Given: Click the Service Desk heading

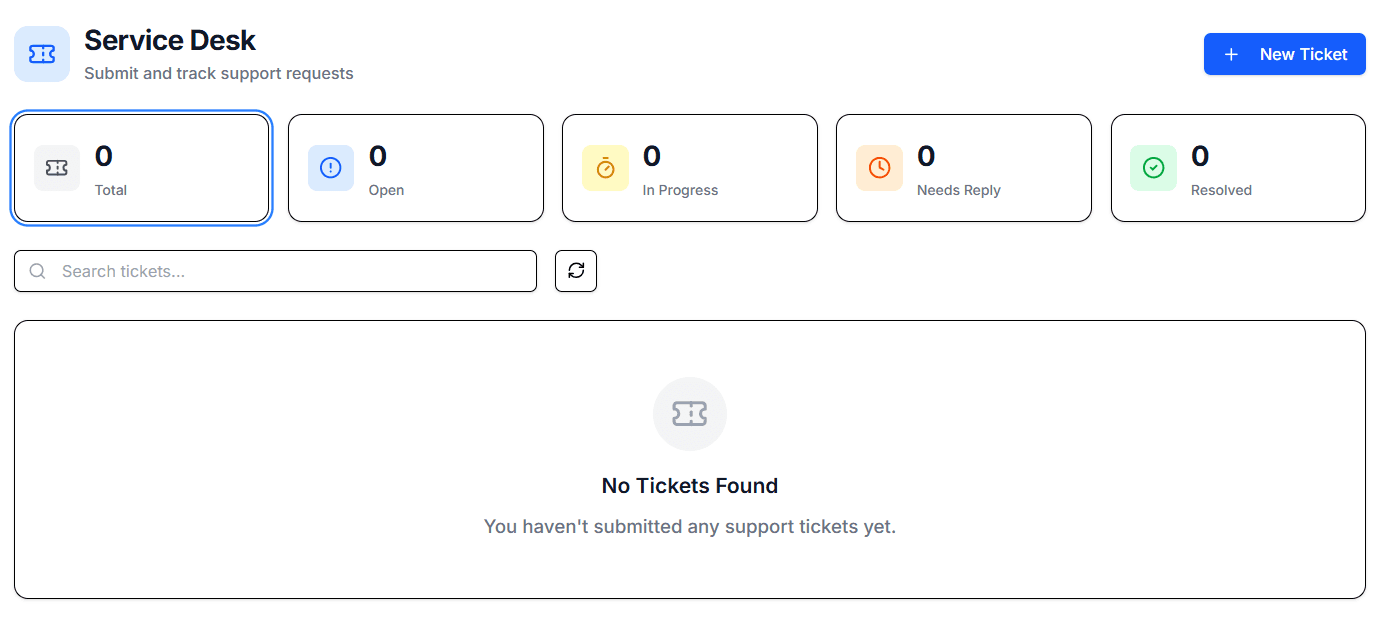Looking at the screenshot, I should coord(170,40).
